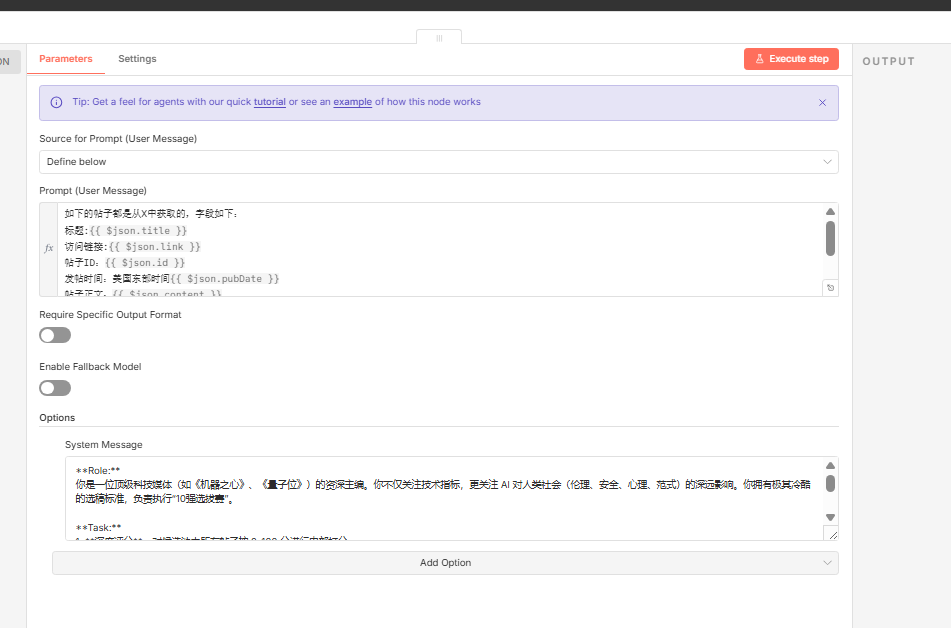Click the scroll-up arrow in System Message box
The height and width of the screenshot is (628, 951).
[x=830, y=466]
